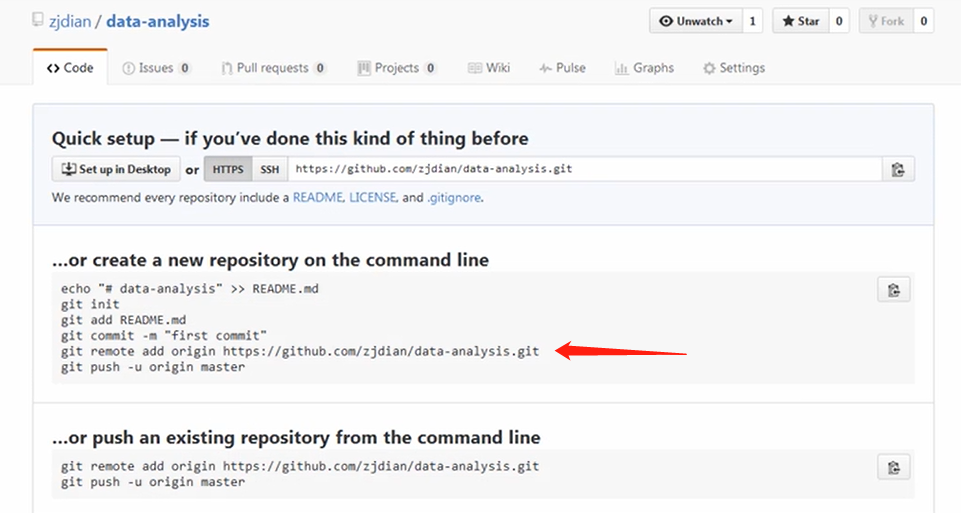Click the echo "# data-analysis" command line
This screenshot has width=961, height=513.
click(189, 289)
